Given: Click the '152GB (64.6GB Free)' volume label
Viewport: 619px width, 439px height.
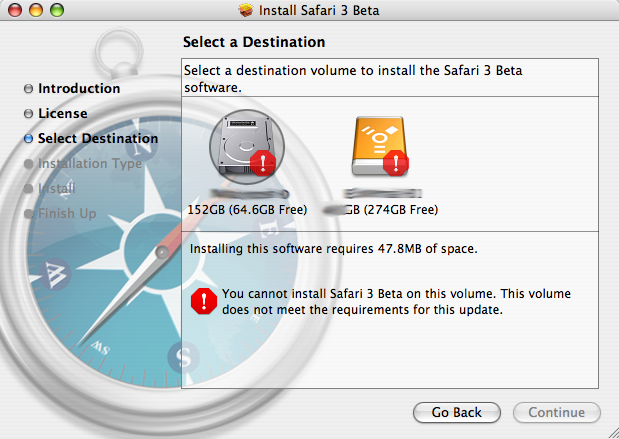Looking at the screenshot, I should (247, 210).
